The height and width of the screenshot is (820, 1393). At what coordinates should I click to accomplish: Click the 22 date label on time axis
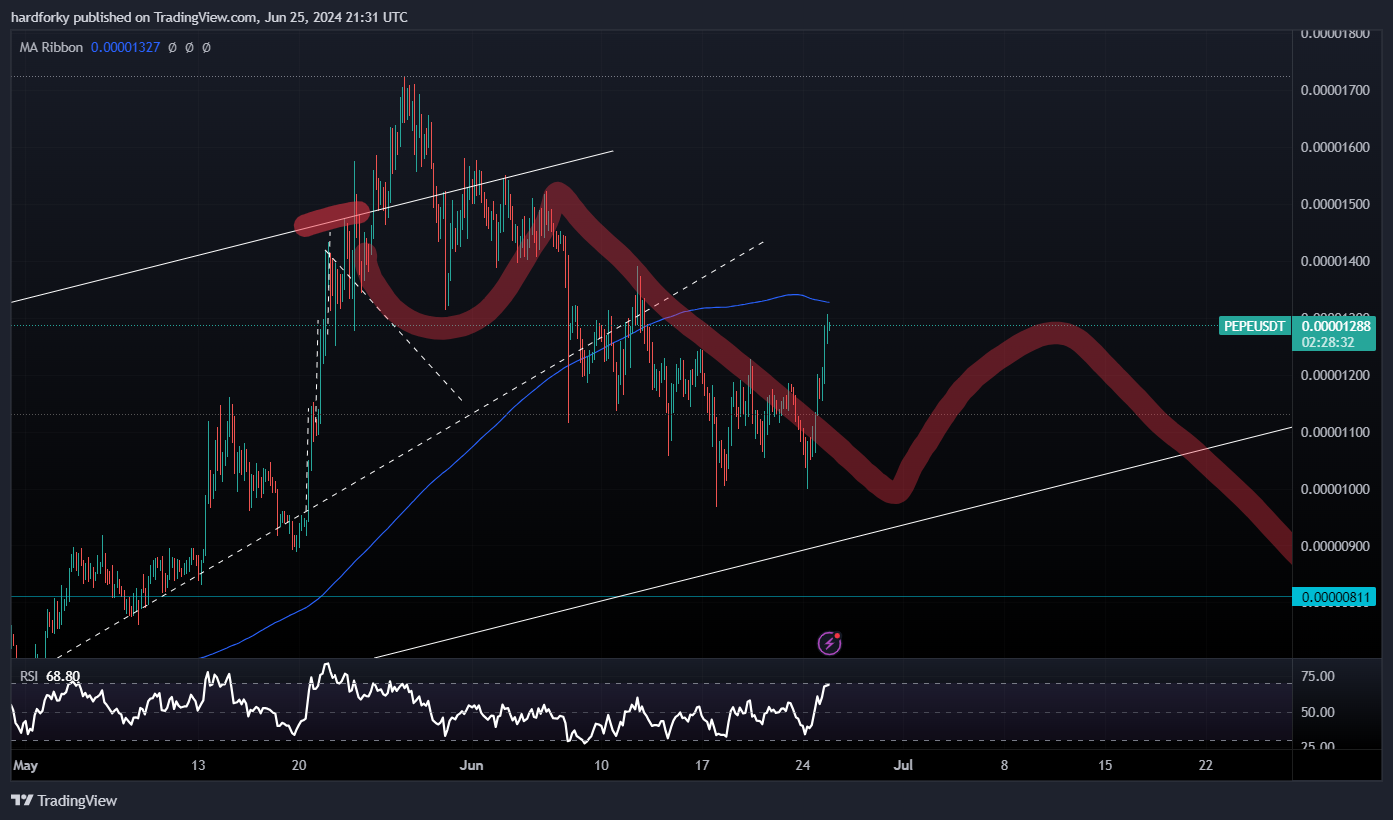(1206, 766)
